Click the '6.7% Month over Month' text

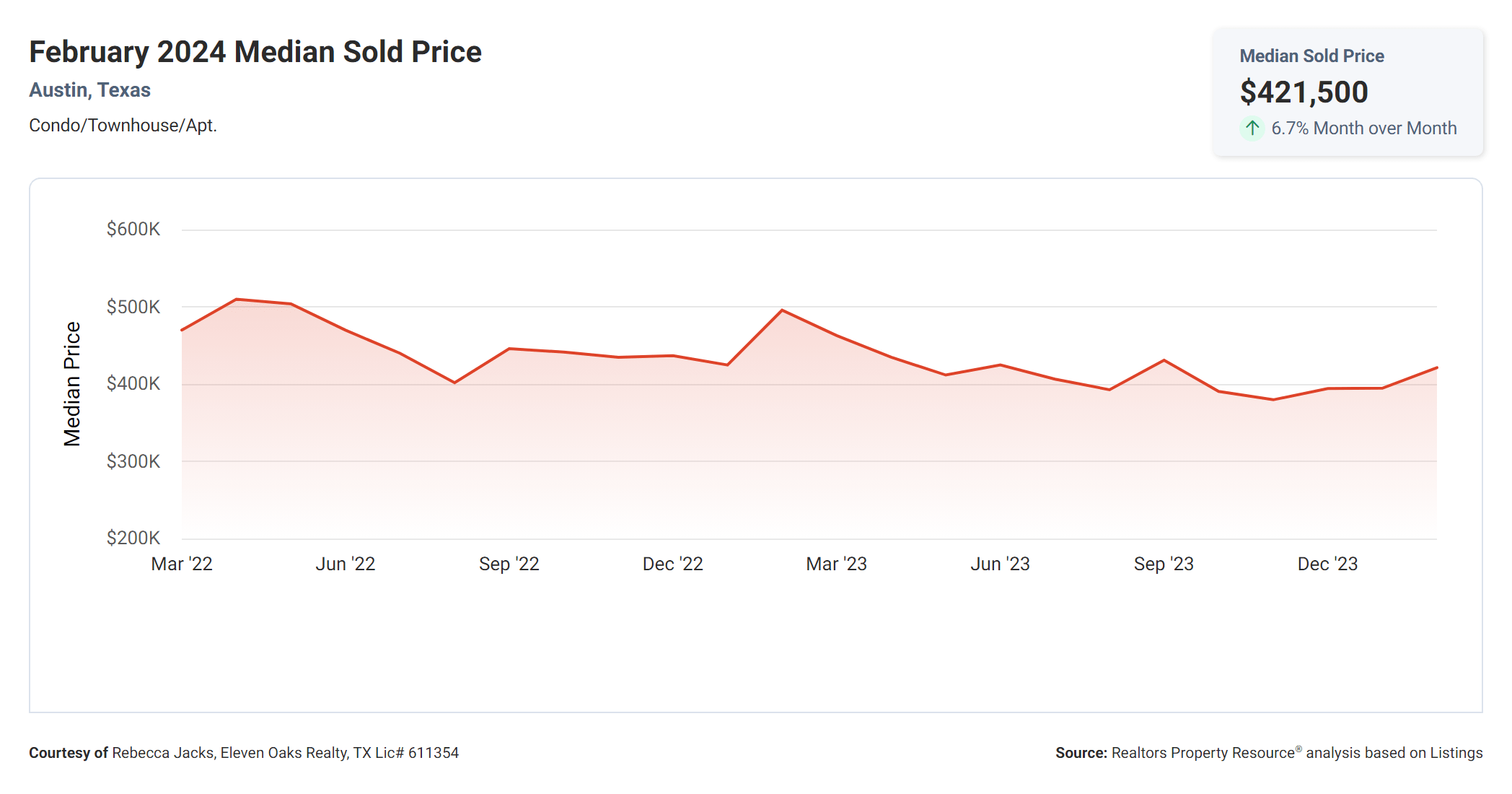pos(1363,128)
